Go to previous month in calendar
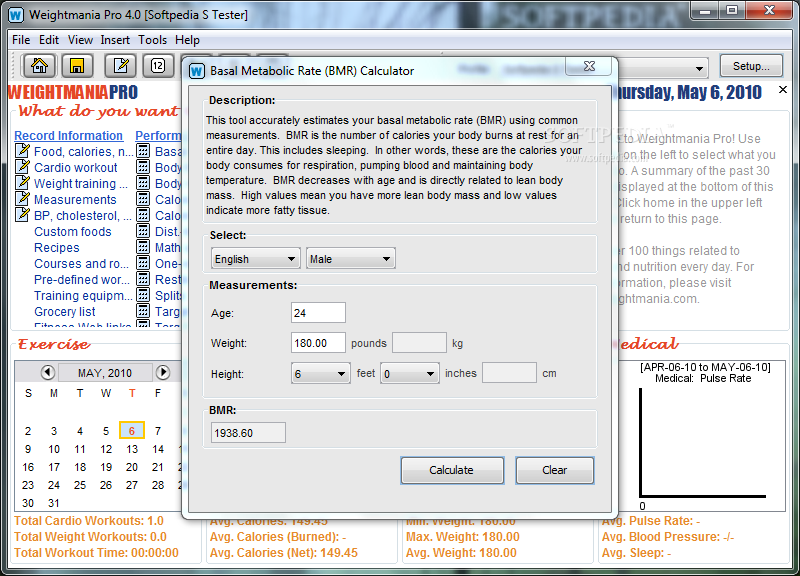 (47, 372)
